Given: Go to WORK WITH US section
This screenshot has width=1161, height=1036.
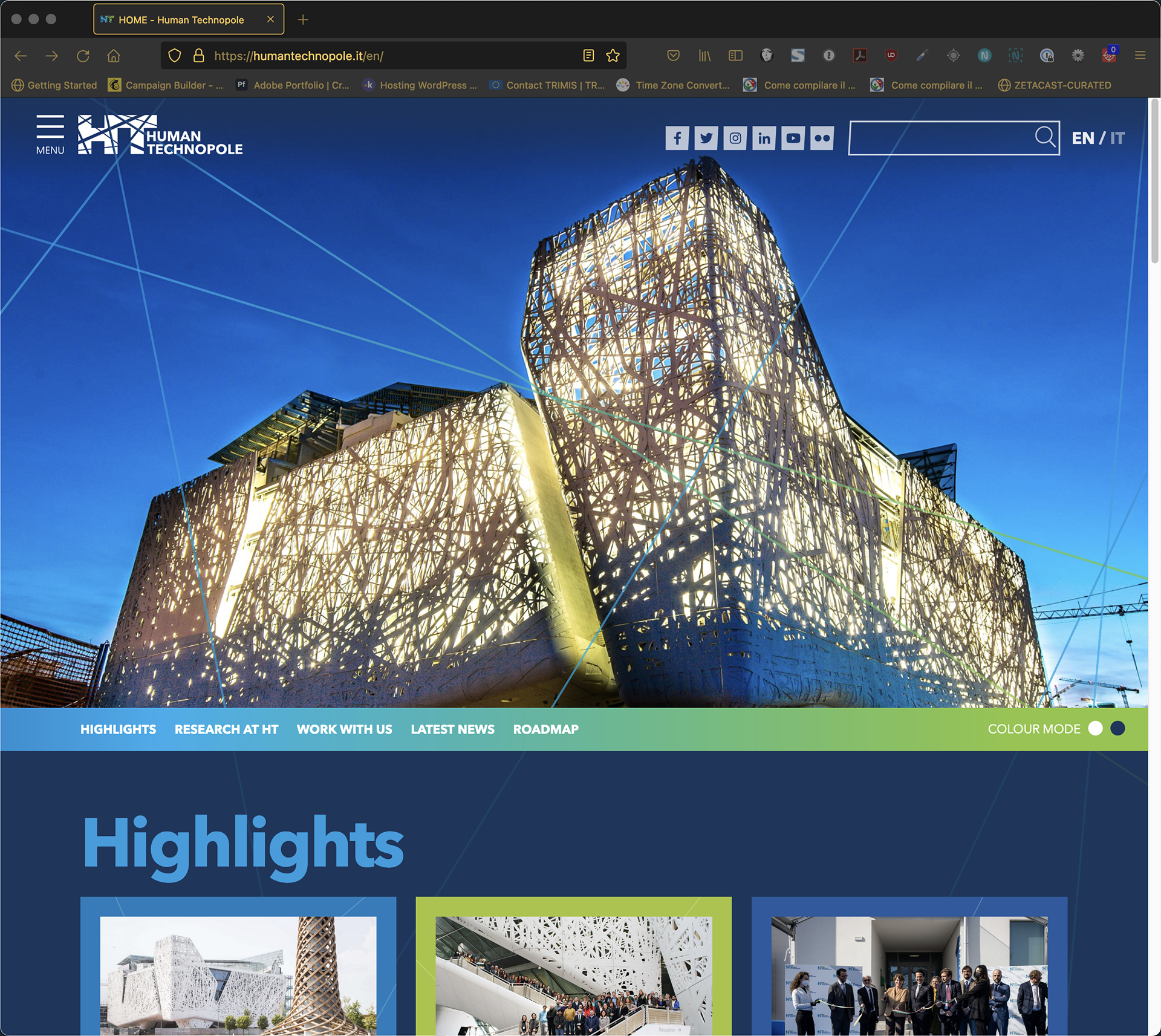Looking at the screenshot, I should [x=345, y=729].
